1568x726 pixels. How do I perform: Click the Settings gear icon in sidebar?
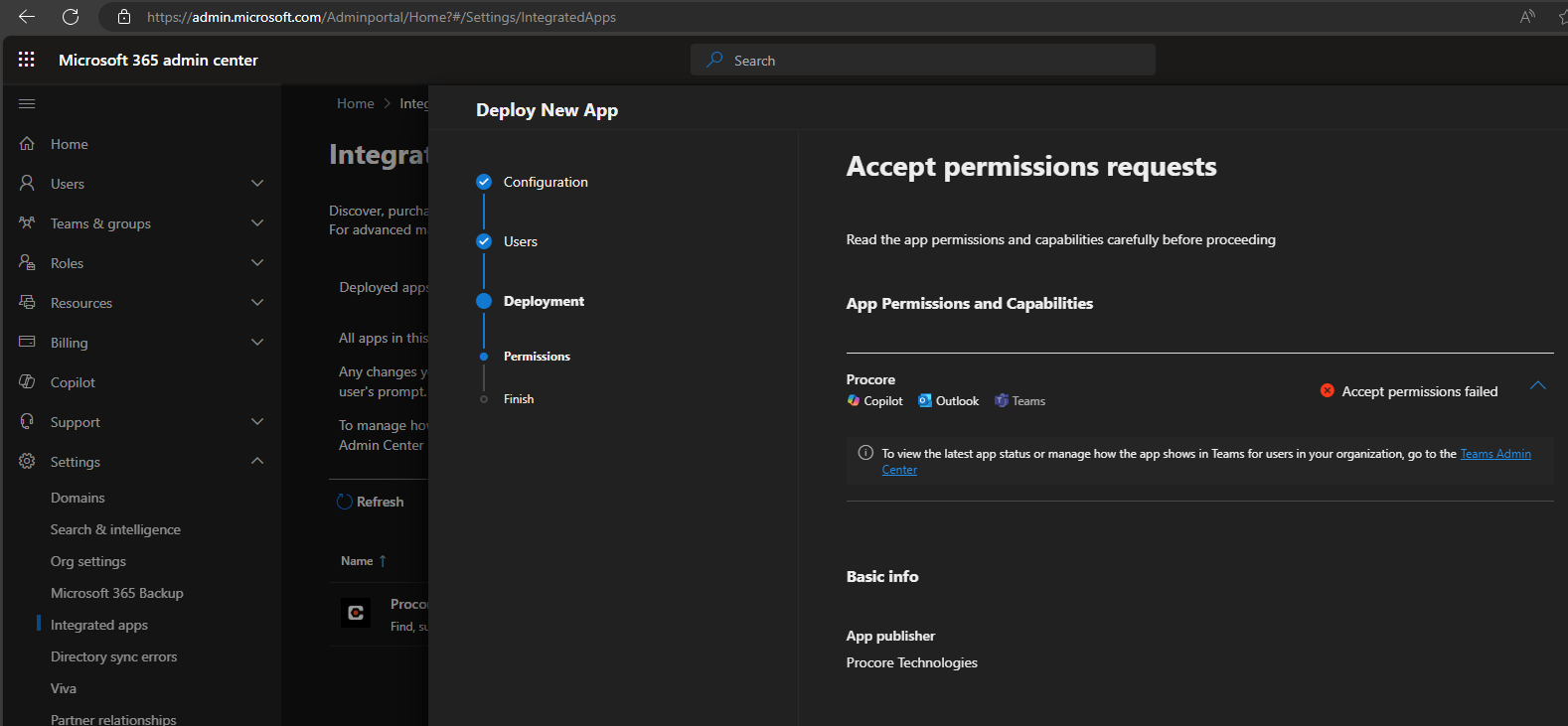(x=27, y=462)
